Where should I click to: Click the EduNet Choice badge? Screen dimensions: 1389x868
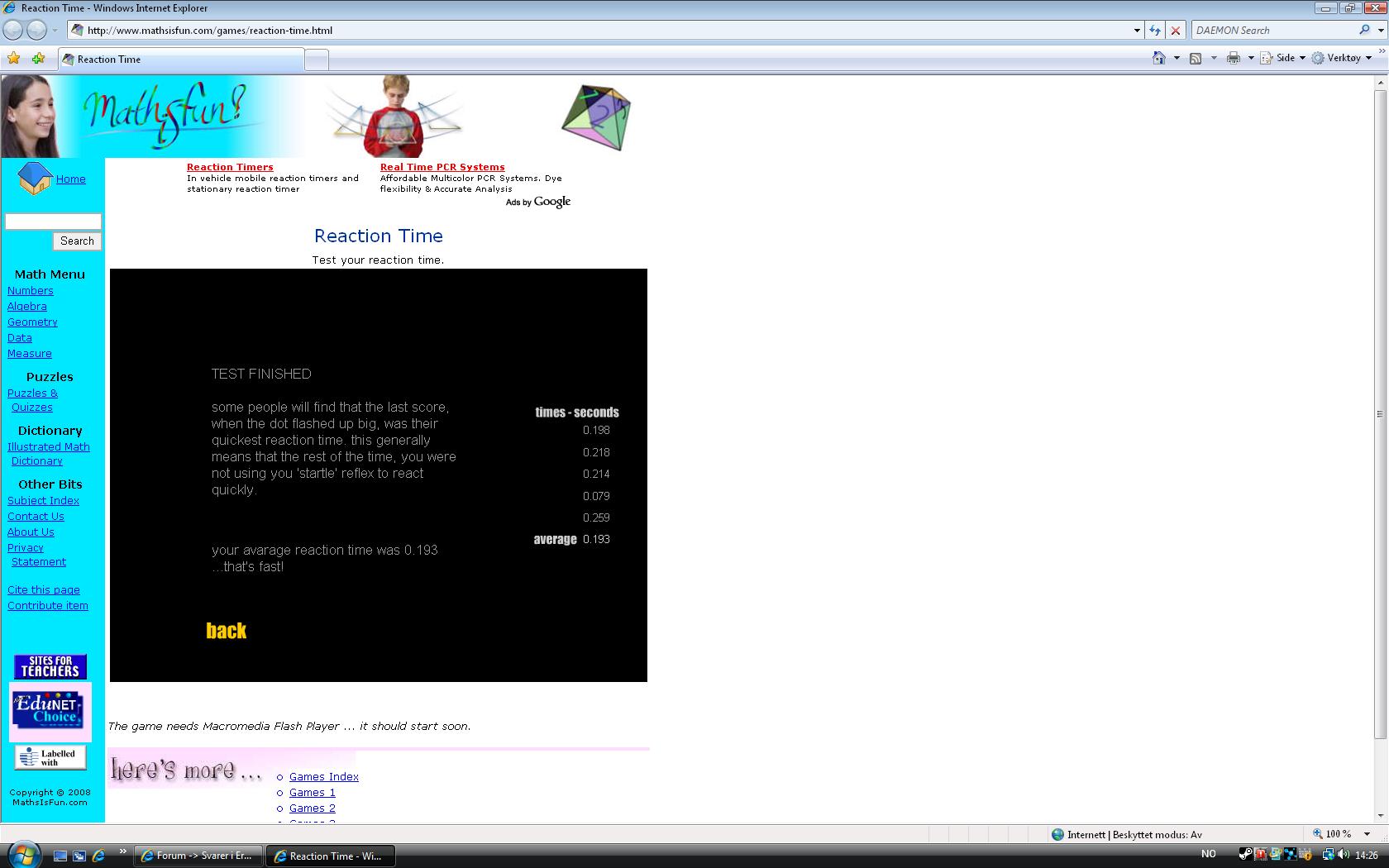[50, 710]
